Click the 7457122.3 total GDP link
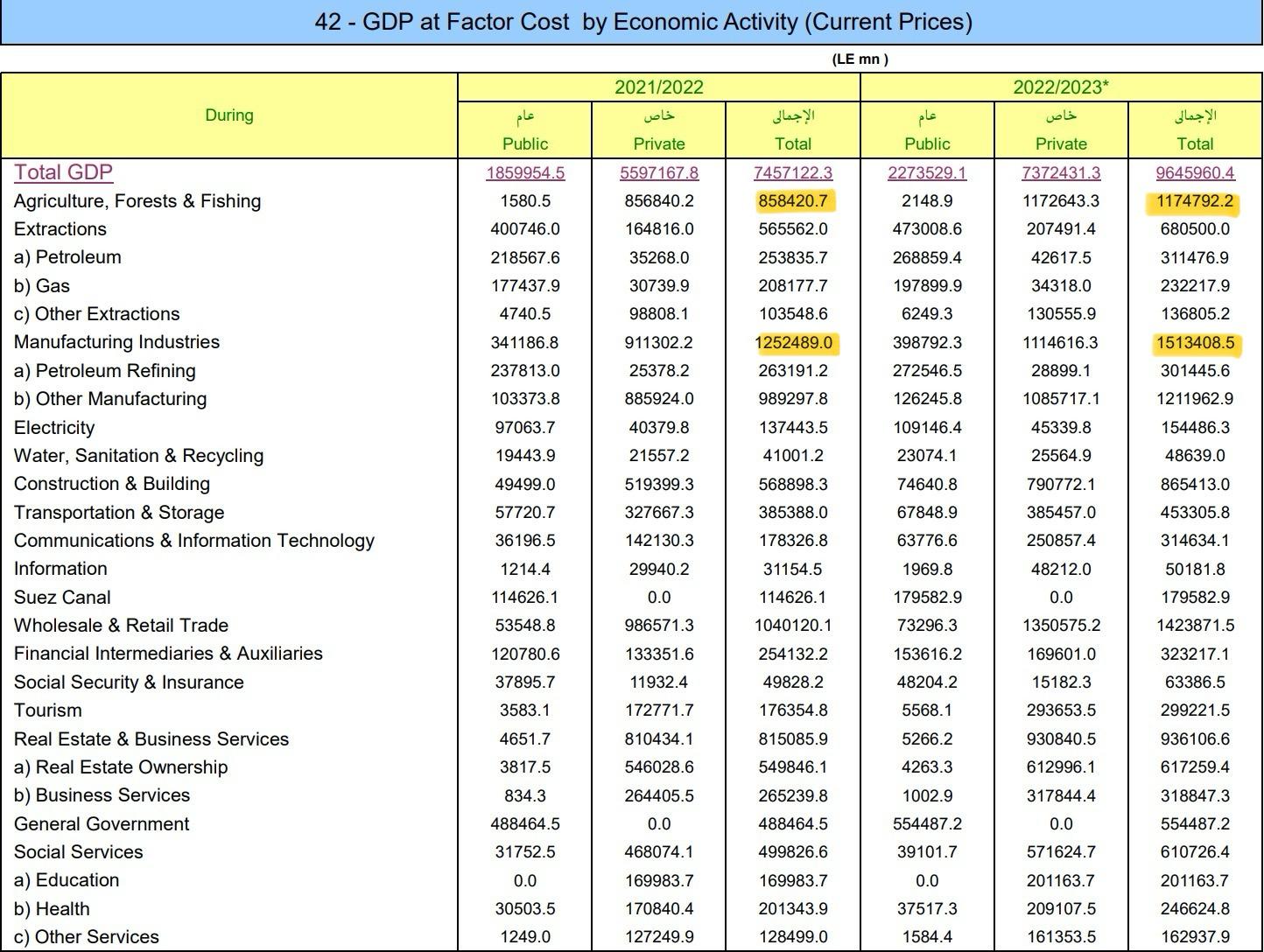 tap(793, 173)
